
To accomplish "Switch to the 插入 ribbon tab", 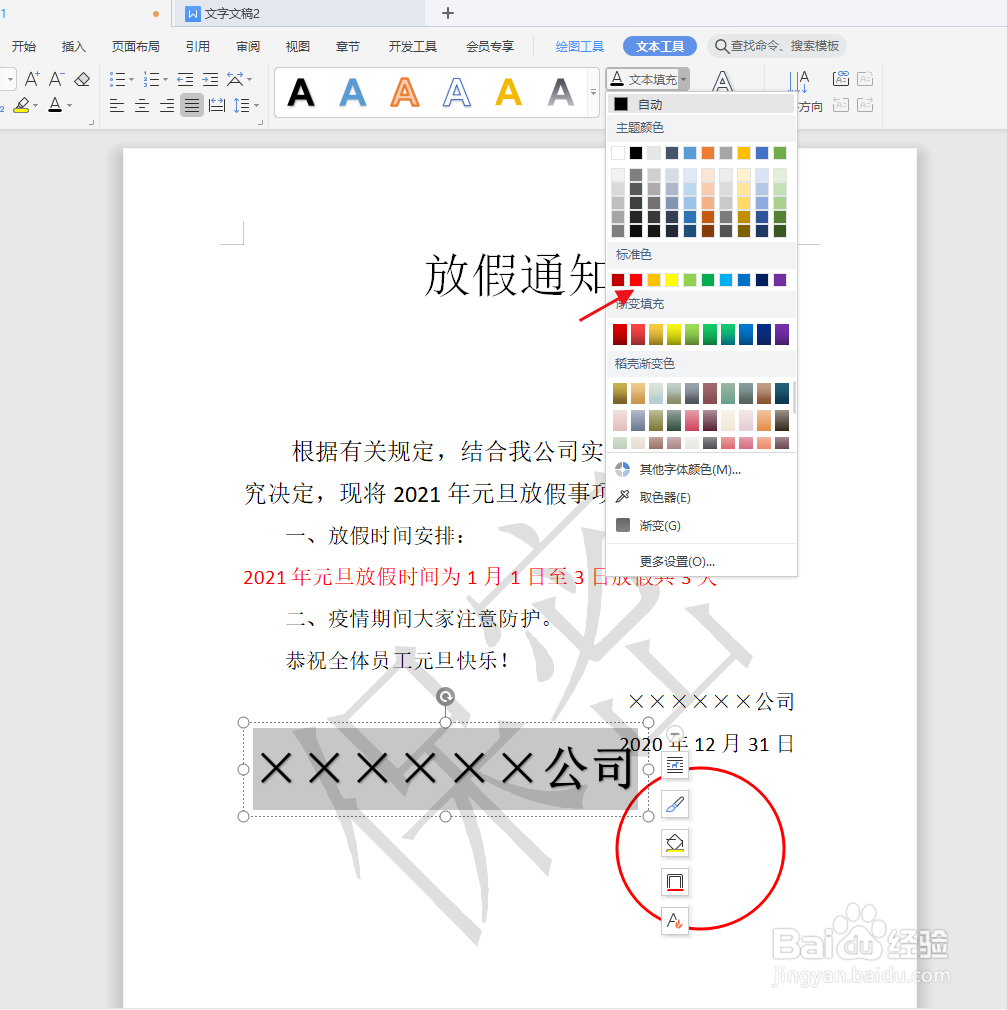I will [x=72, y=45].
